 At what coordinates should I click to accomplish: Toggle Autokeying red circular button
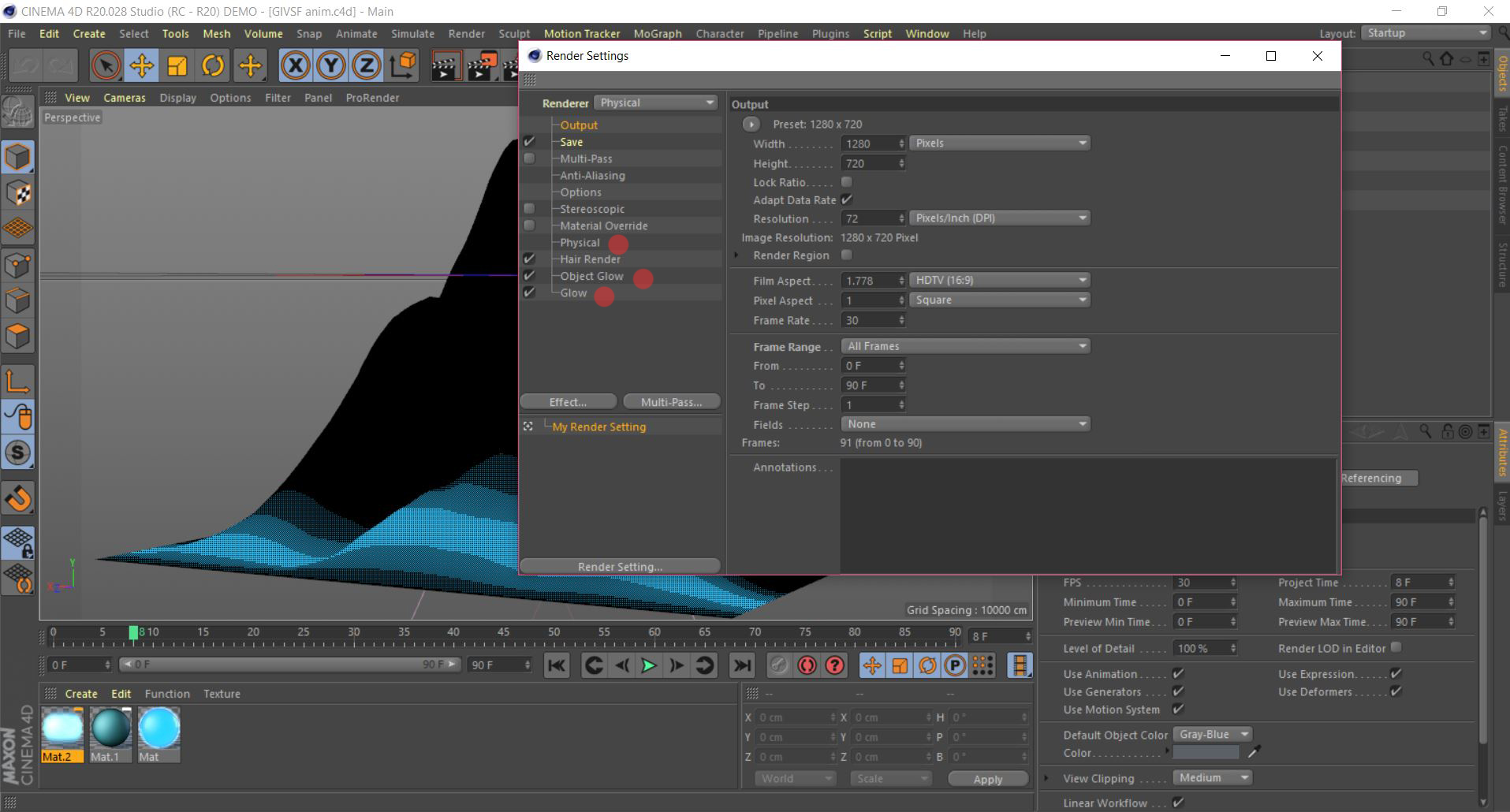pos(807,665)
